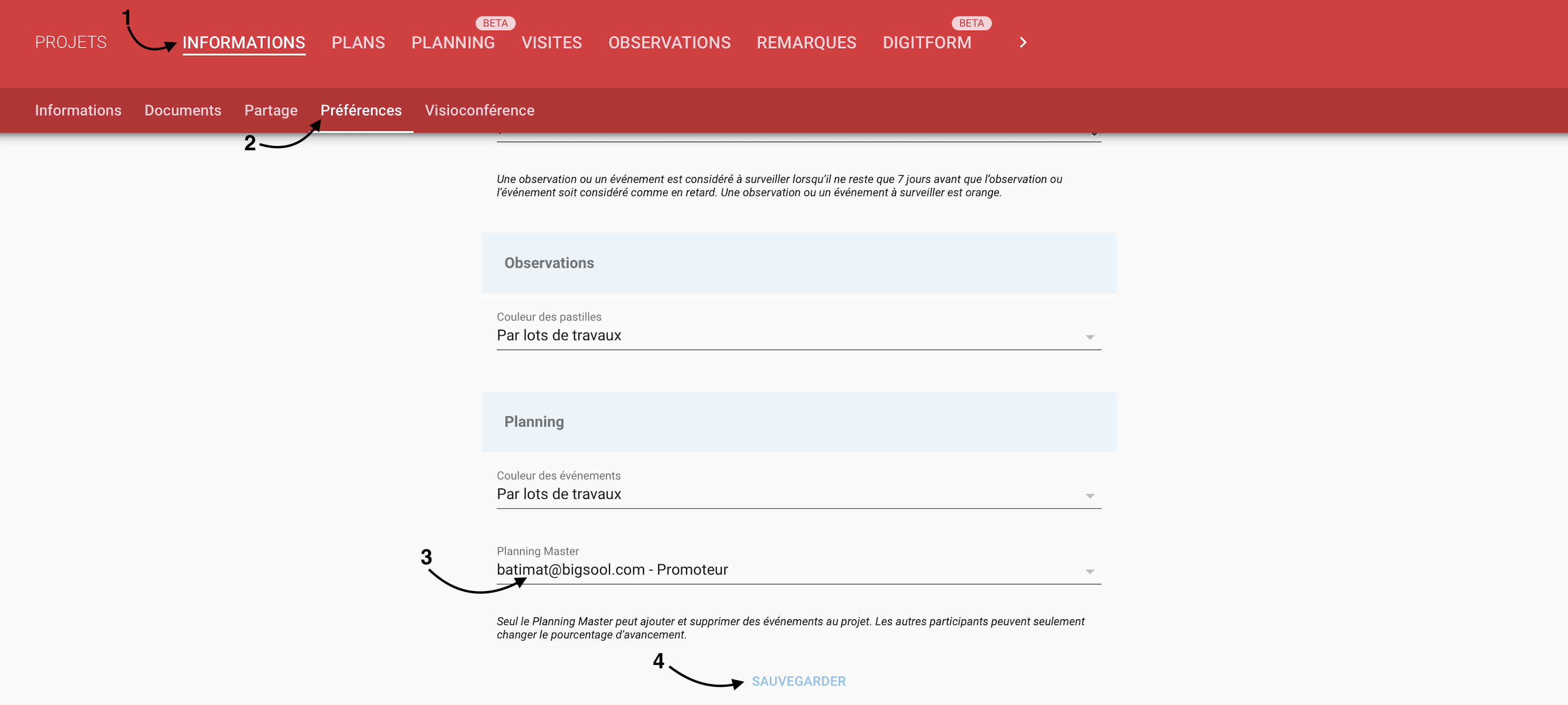
Task: Switch to the Documents sub-tab
Action: 183,110
